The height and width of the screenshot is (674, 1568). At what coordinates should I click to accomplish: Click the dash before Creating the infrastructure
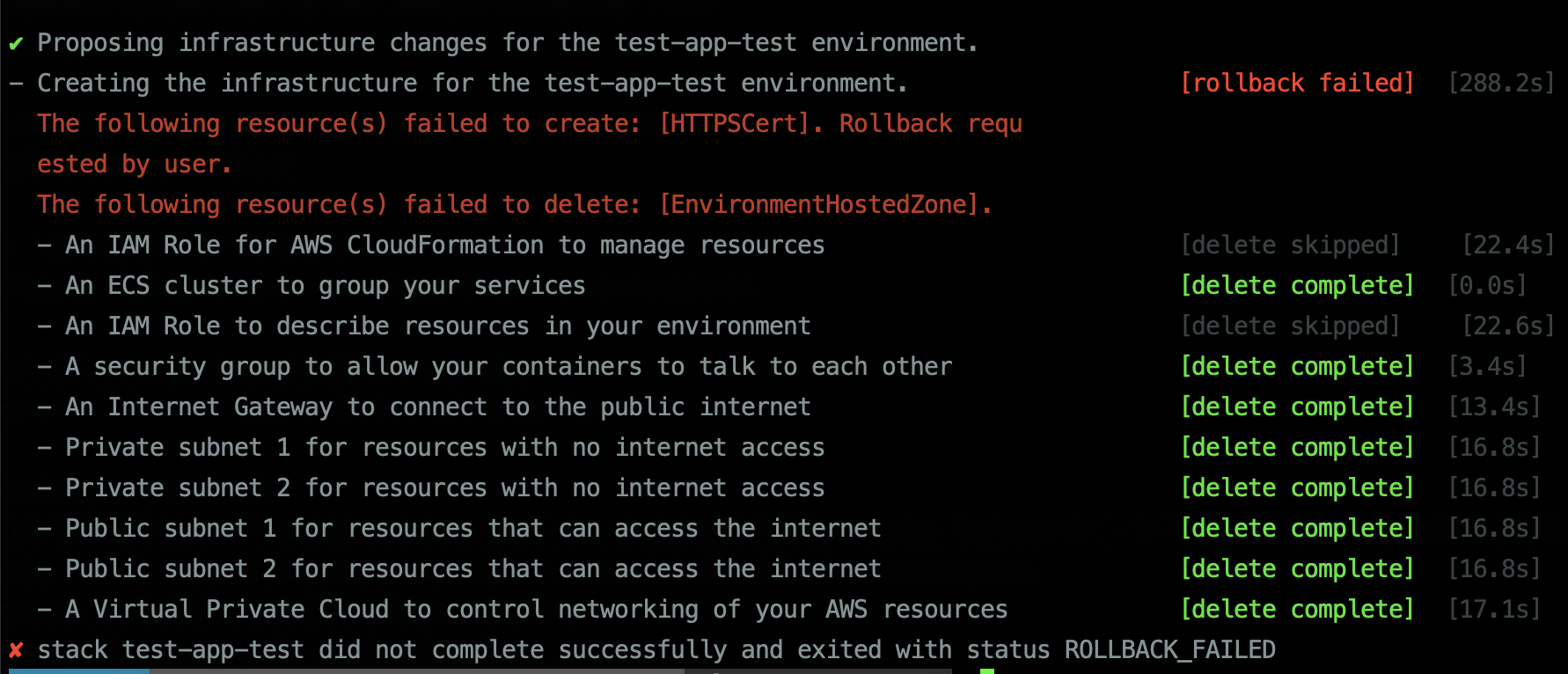(16, 84)
